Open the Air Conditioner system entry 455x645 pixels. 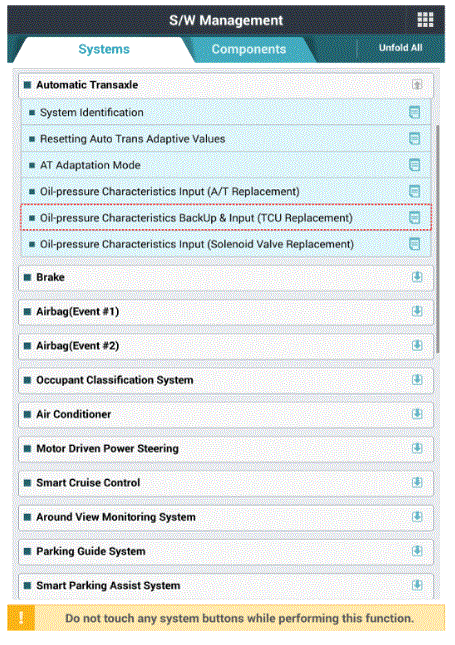point(226,414)
